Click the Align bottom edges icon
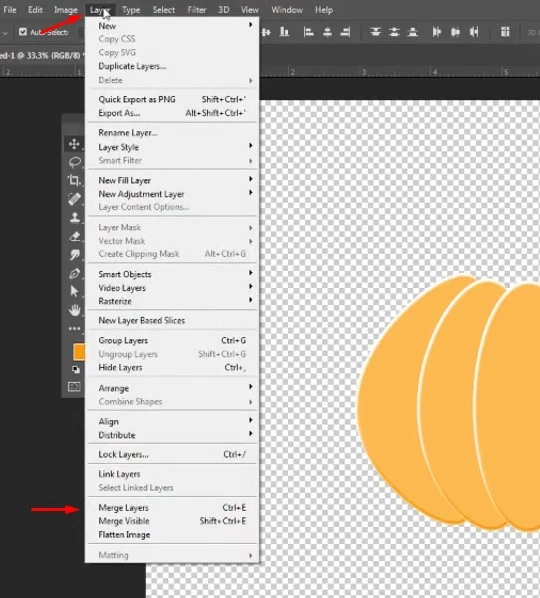540x598 pixels. [284, 32]
